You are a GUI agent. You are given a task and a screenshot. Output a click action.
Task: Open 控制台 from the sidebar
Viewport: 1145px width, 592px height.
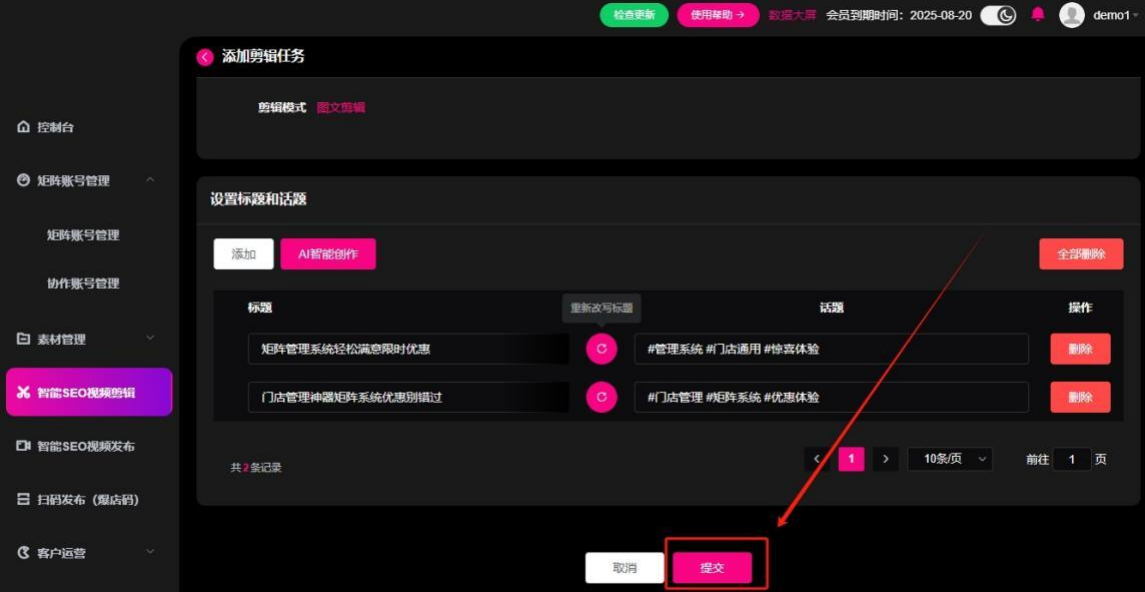pos(55,128)
